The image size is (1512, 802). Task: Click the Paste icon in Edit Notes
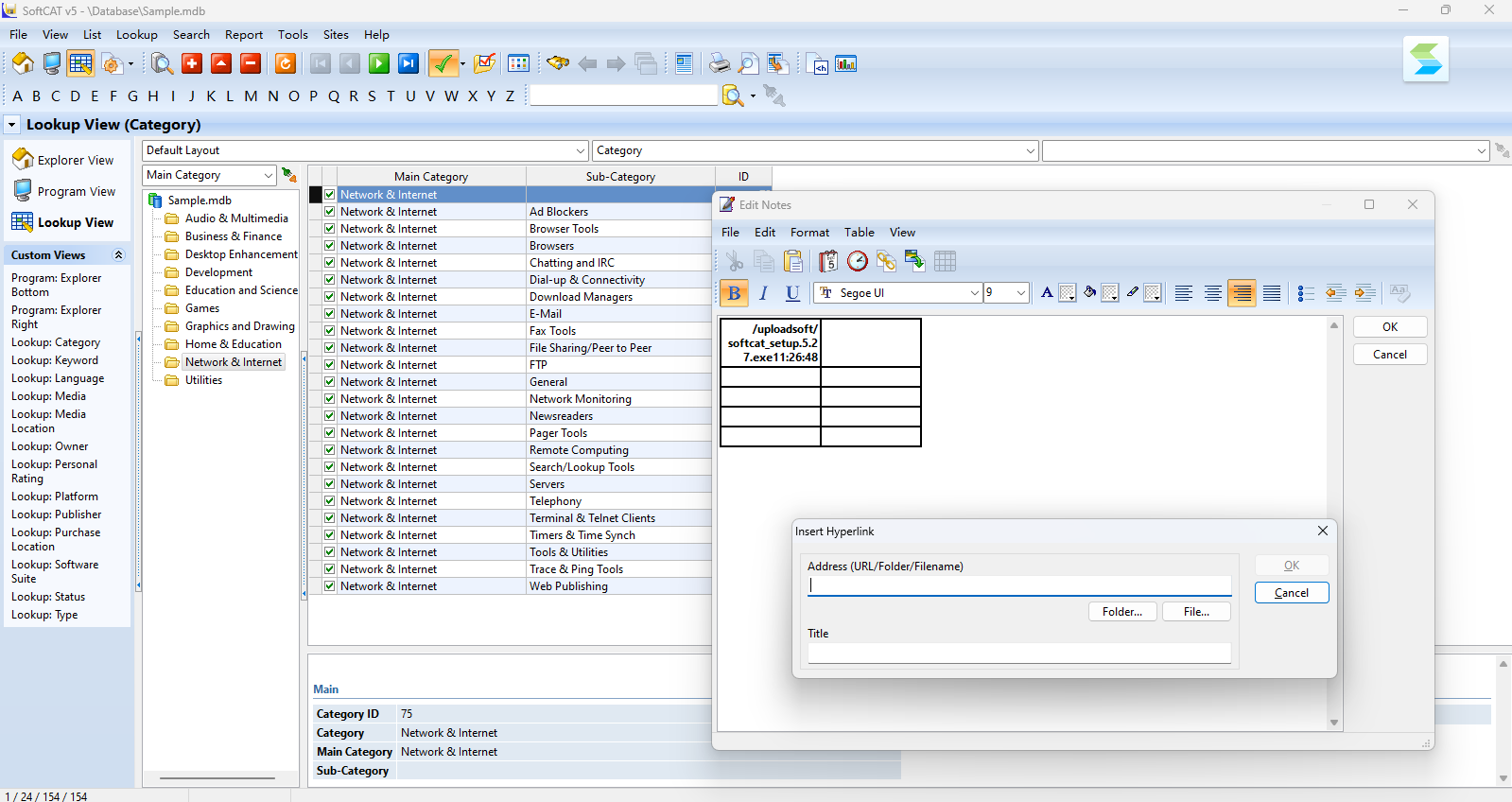pos(793,261)
